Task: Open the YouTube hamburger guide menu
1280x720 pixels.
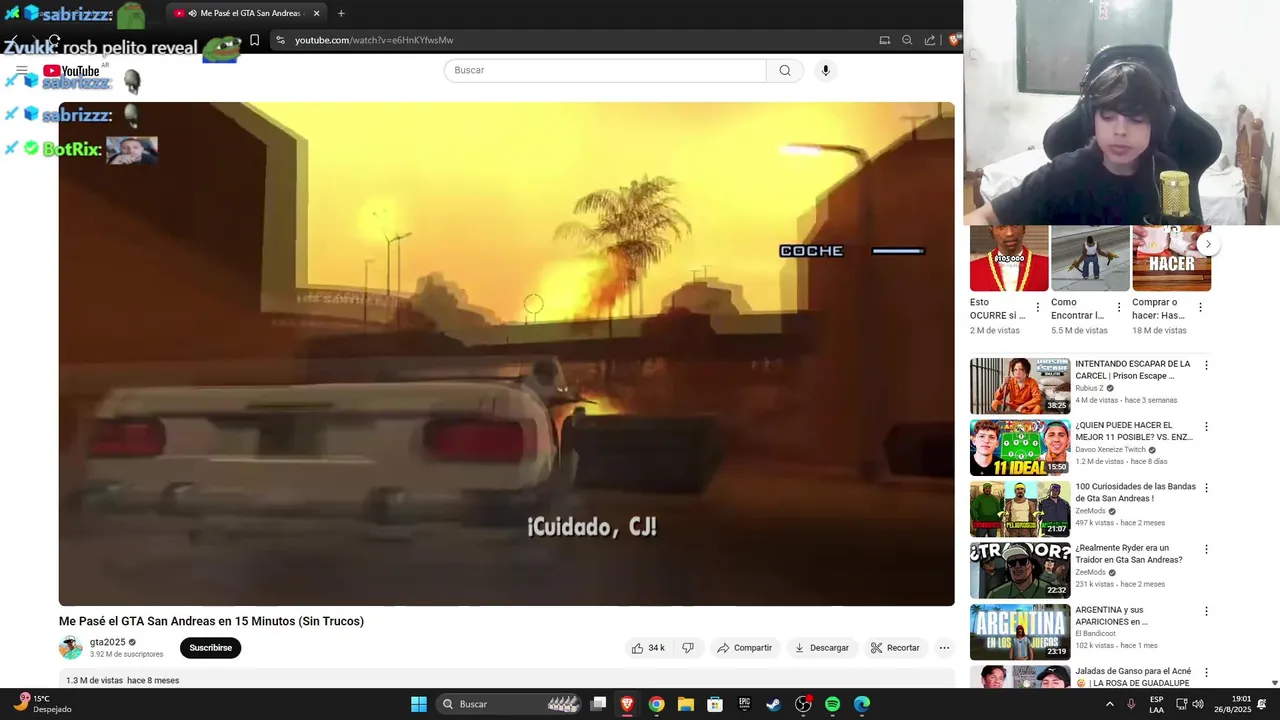Action: 21,71
